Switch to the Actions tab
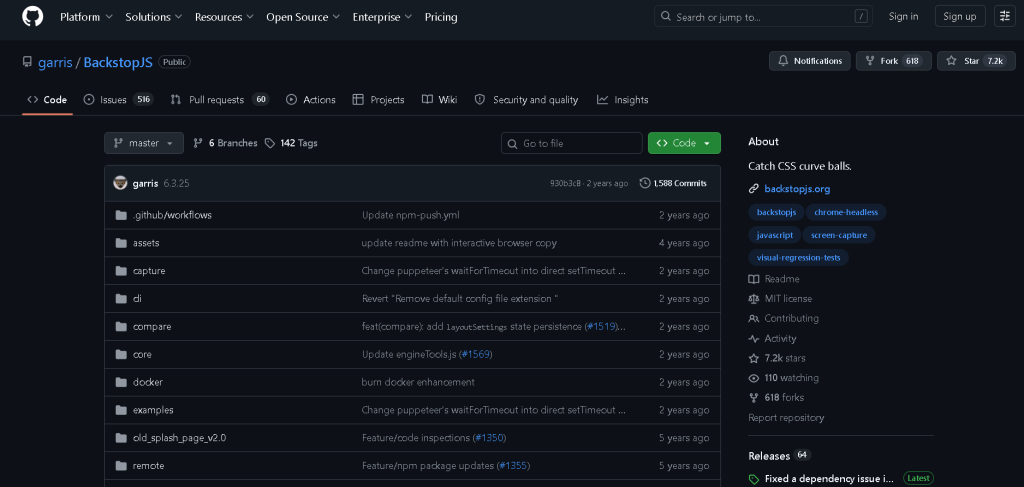This screenshot has width=1024, height=487. (311, 100)
